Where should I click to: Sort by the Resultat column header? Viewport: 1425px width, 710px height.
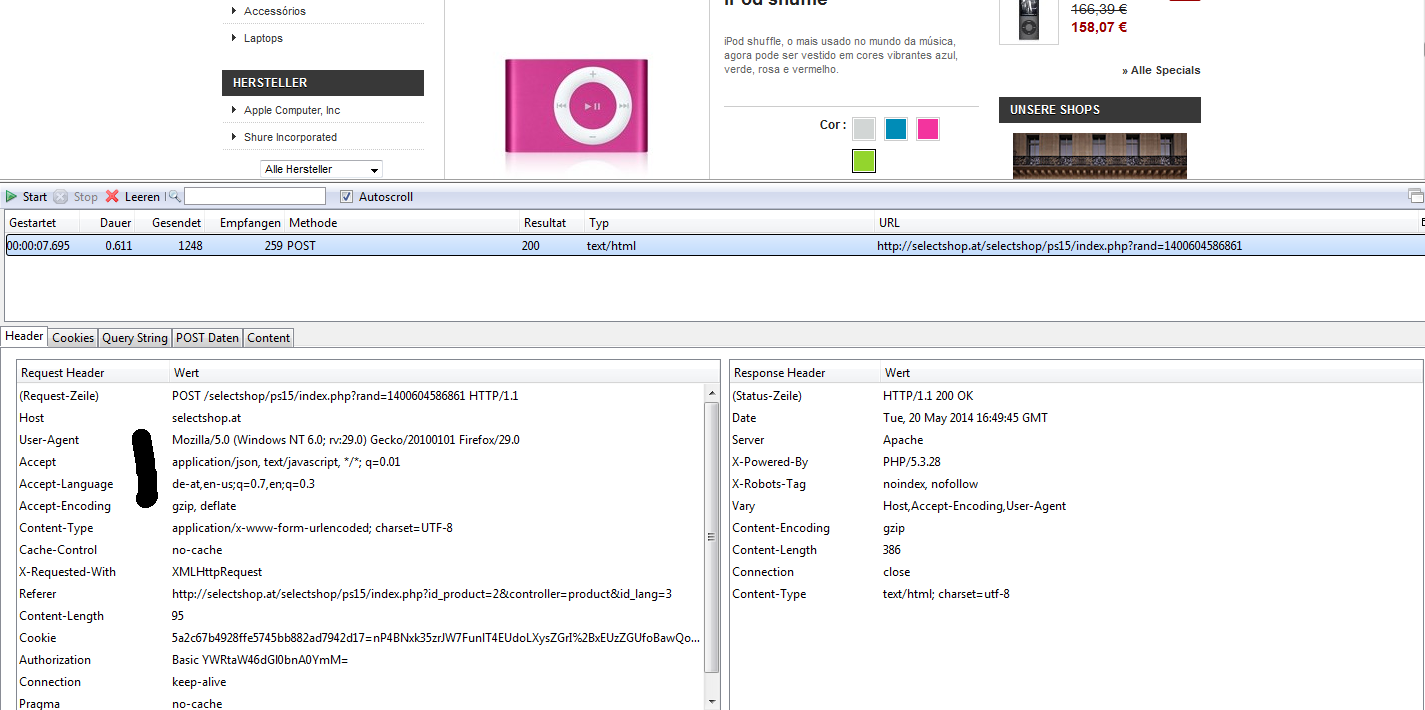pos(552,223)
